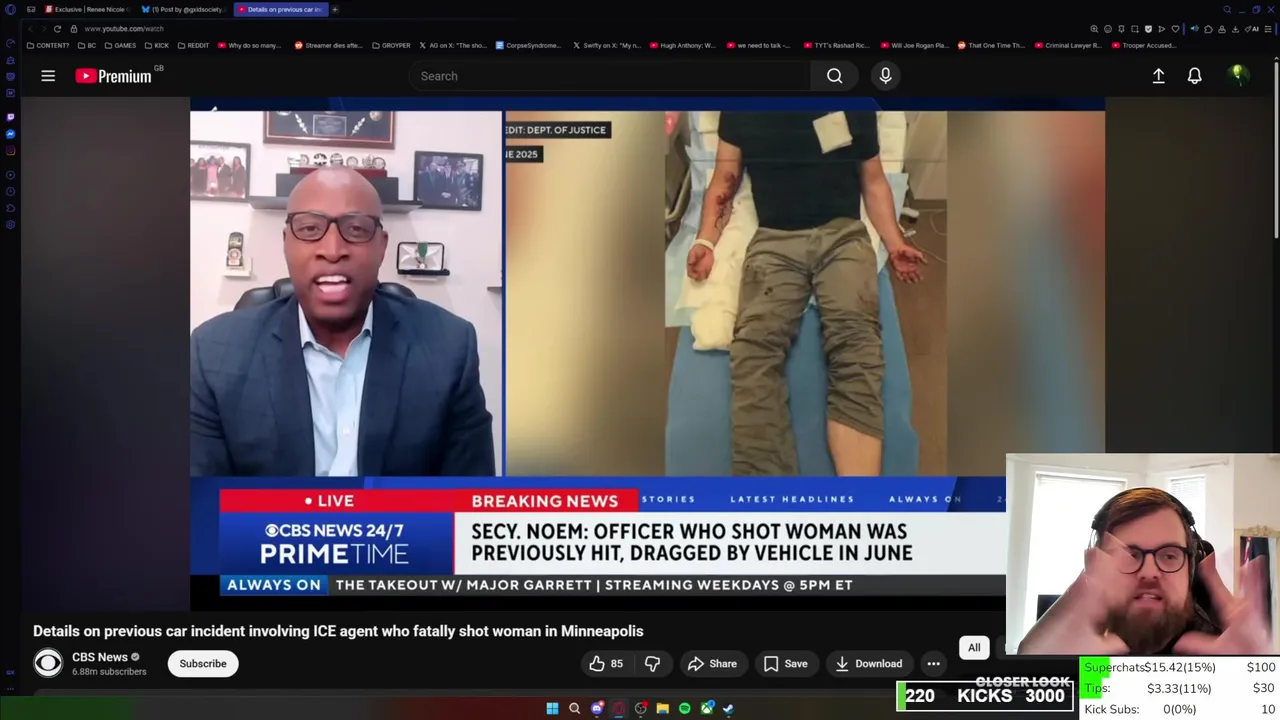Open browser downloads icon in toolbar
The width and height of the screenshot is (1280, 720).
click(1235, 29)
